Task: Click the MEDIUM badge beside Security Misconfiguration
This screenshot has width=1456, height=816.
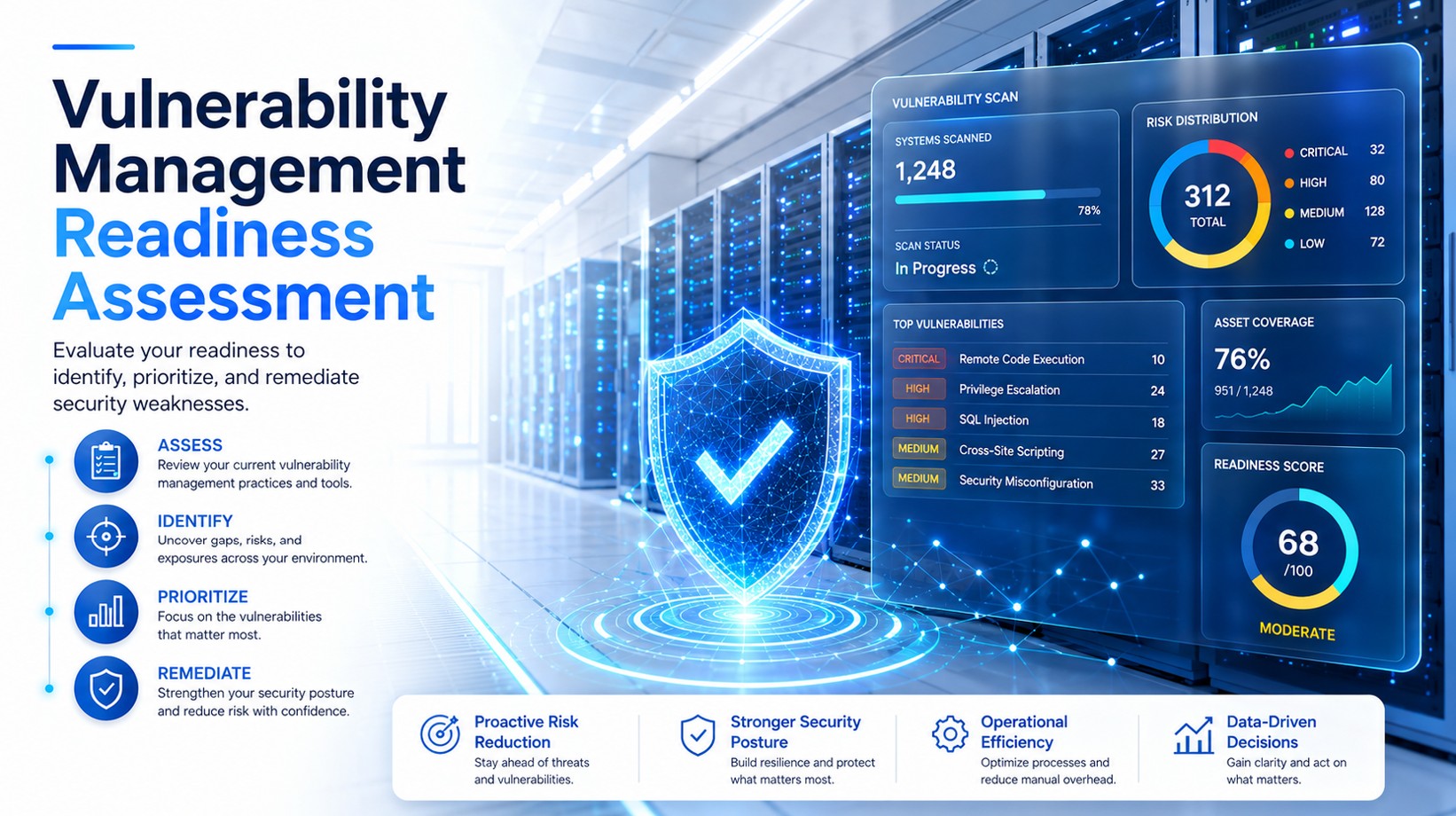Action: pyautogui.click(x=919, y=479)
